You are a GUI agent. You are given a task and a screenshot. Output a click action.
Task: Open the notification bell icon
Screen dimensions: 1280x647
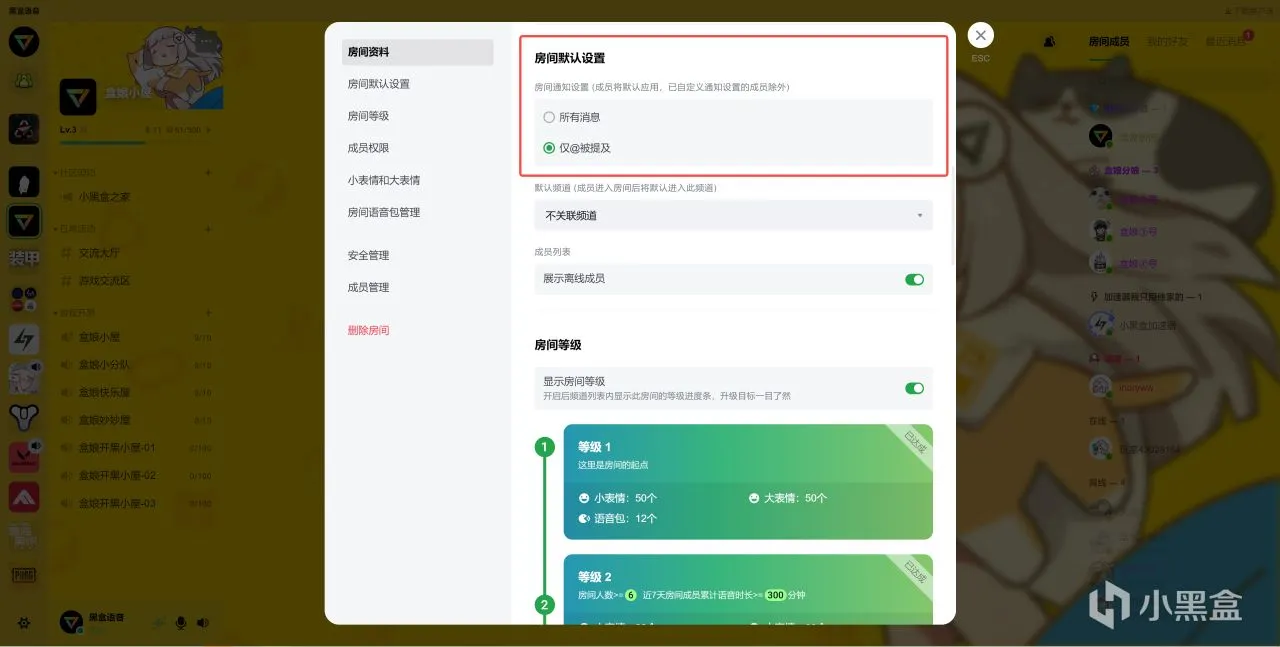click(1049, 42)
